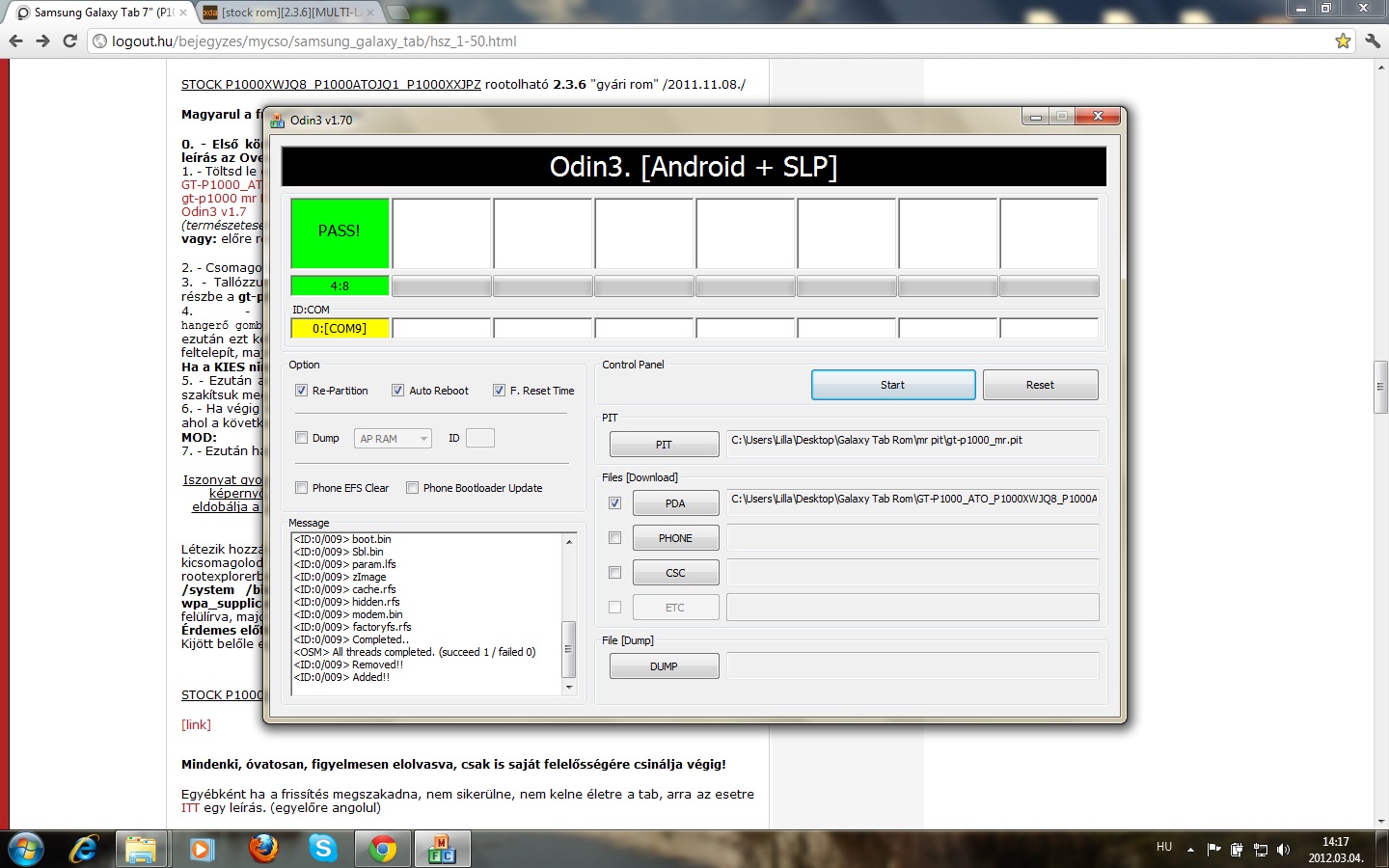Uncheck the PDA file checkbox

click(614, 502)
